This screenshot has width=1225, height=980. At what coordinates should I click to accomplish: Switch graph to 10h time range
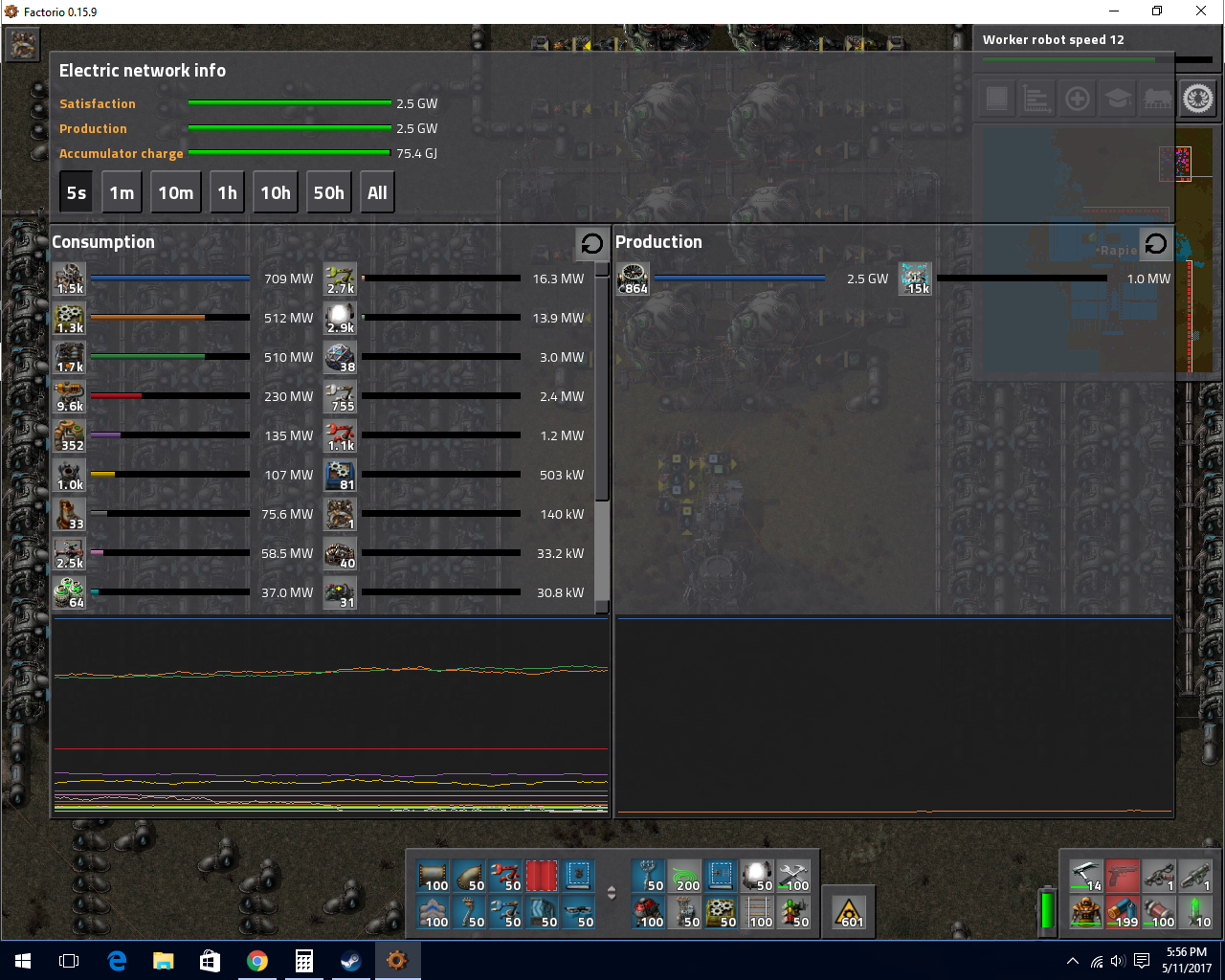[276, 192]
